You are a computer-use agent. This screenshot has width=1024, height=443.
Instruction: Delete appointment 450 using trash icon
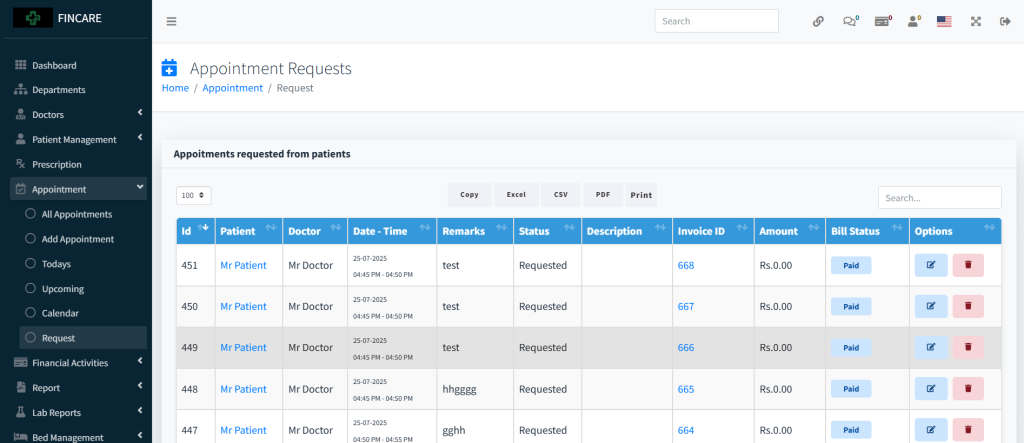pos(967,306)
